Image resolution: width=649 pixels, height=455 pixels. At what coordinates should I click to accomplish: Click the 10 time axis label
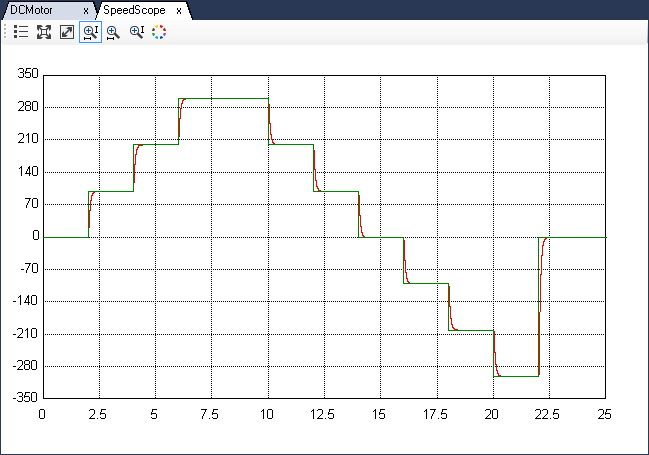coord(267,414)
